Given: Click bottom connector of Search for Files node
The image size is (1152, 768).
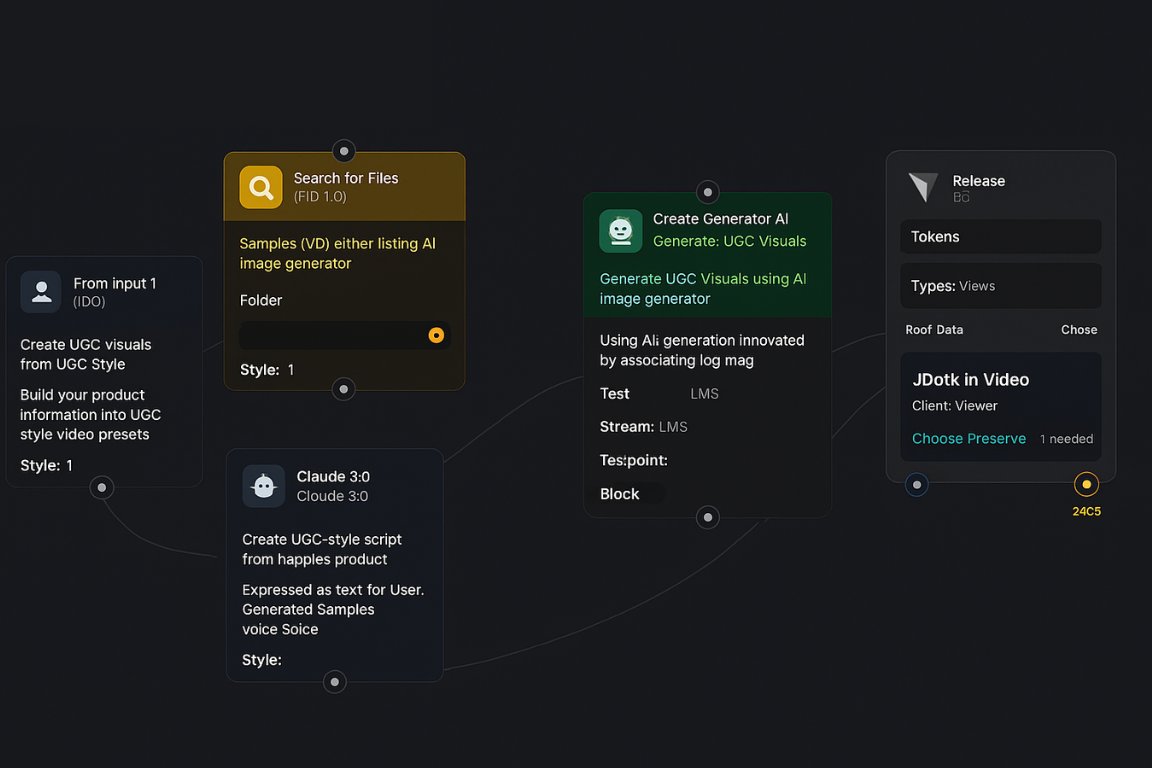Looking at the screenshot, I should point(344,390).
